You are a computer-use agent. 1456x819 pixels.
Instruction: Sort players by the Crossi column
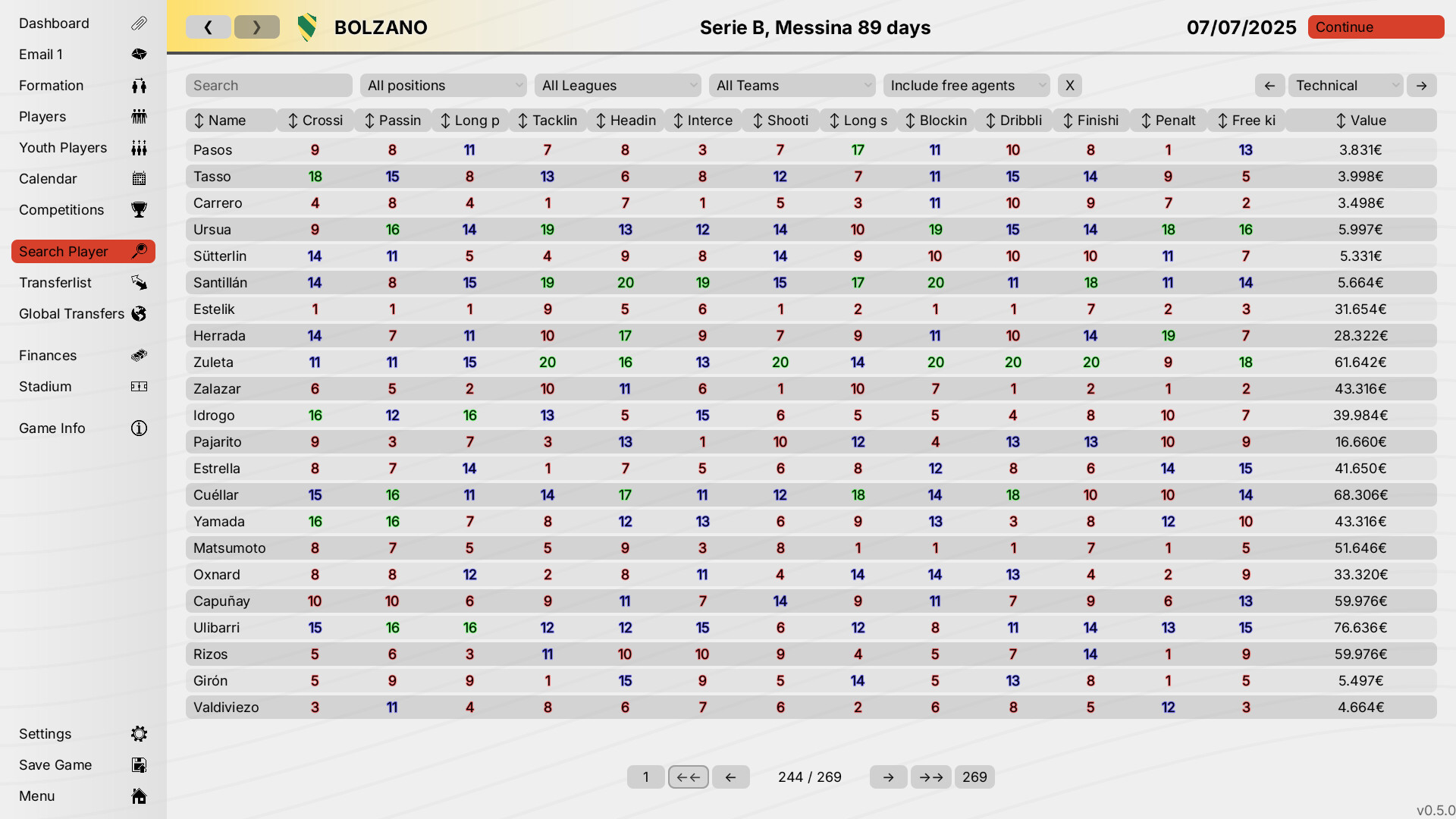pyautogui.click(x=315, y=120)
